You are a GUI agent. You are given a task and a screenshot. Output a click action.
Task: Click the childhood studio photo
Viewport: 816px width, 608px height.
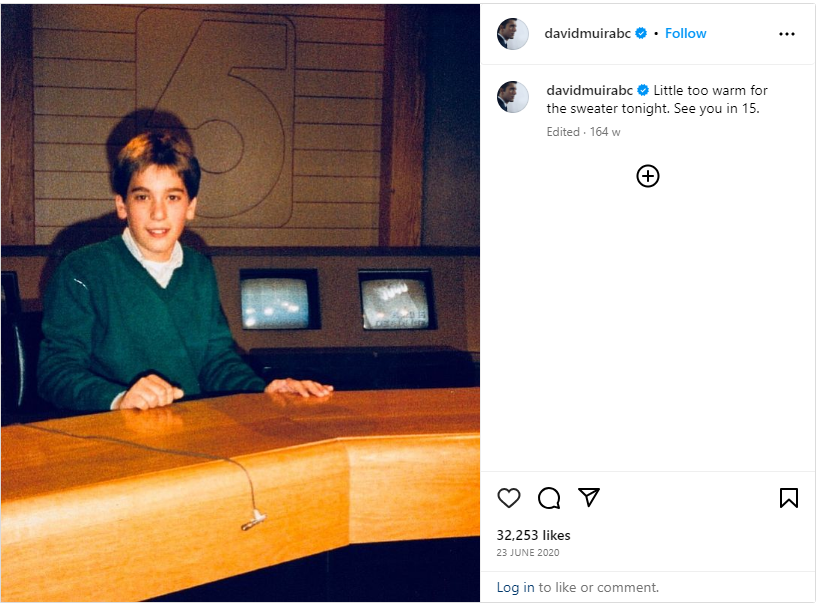(240, 303)
